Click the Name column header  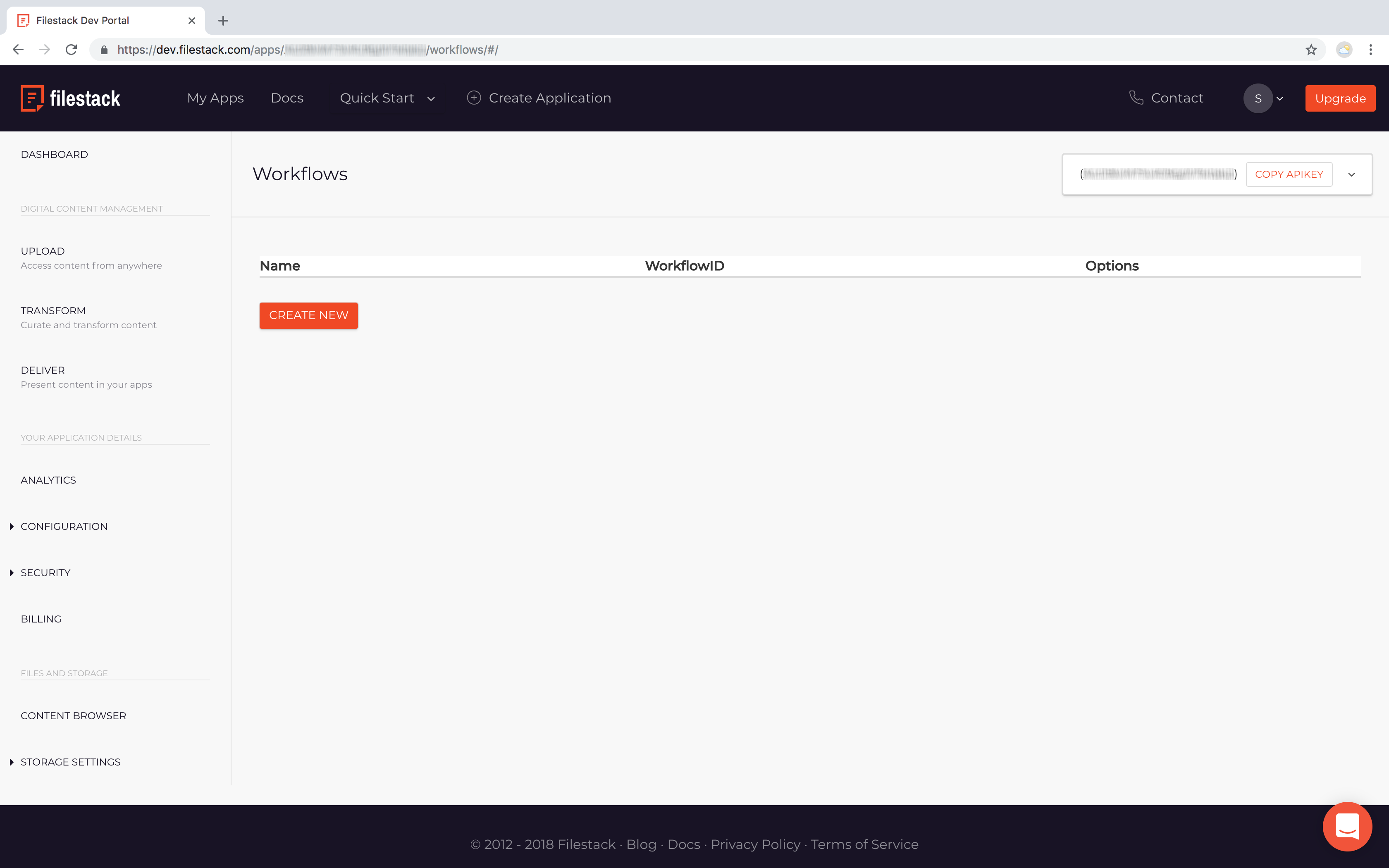coord(280,266)
